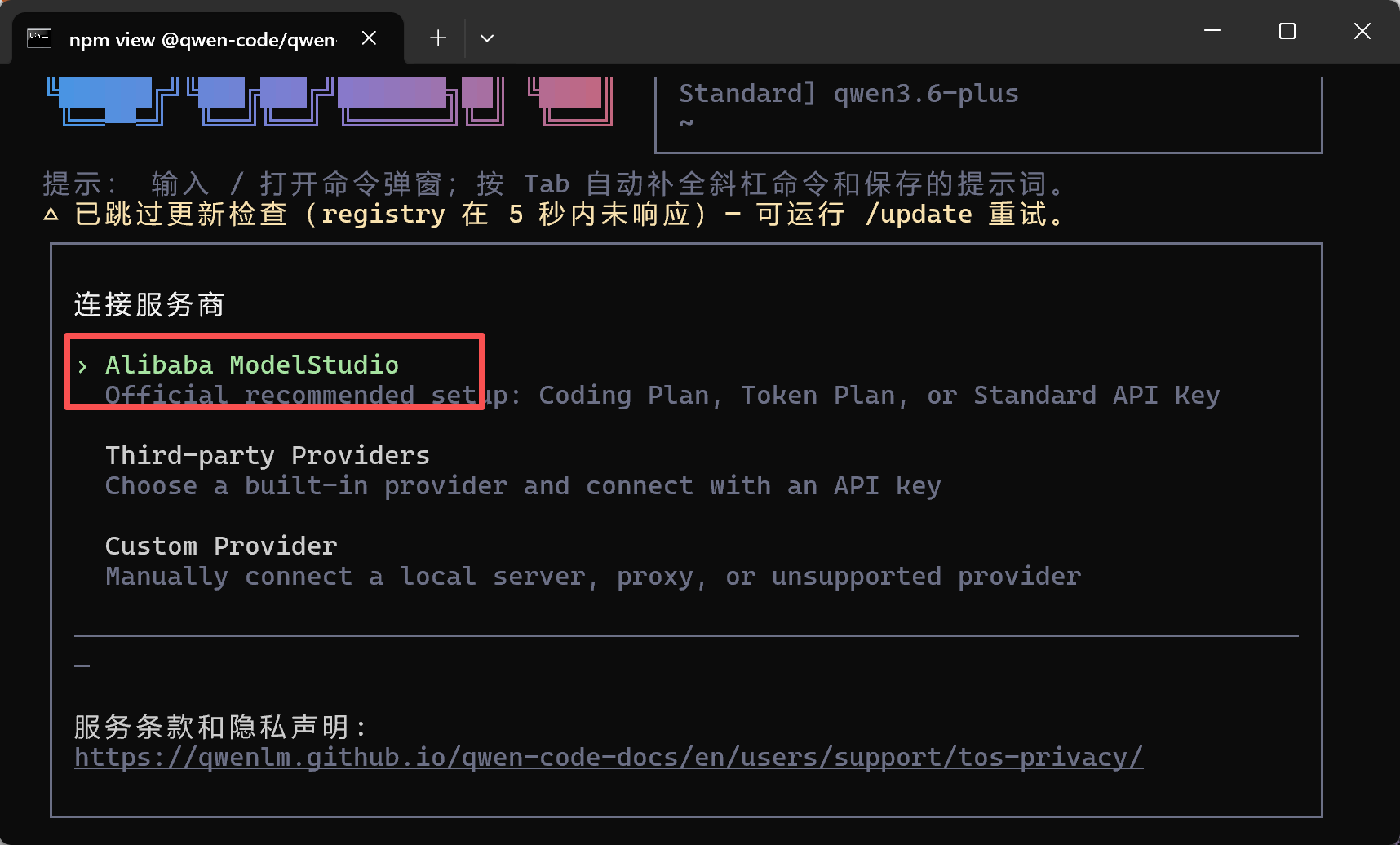The width and height of the screenshot is (1400, 845).
Task: Close the terminal window
Action: pyautogui.click(x=1362, y=31)
